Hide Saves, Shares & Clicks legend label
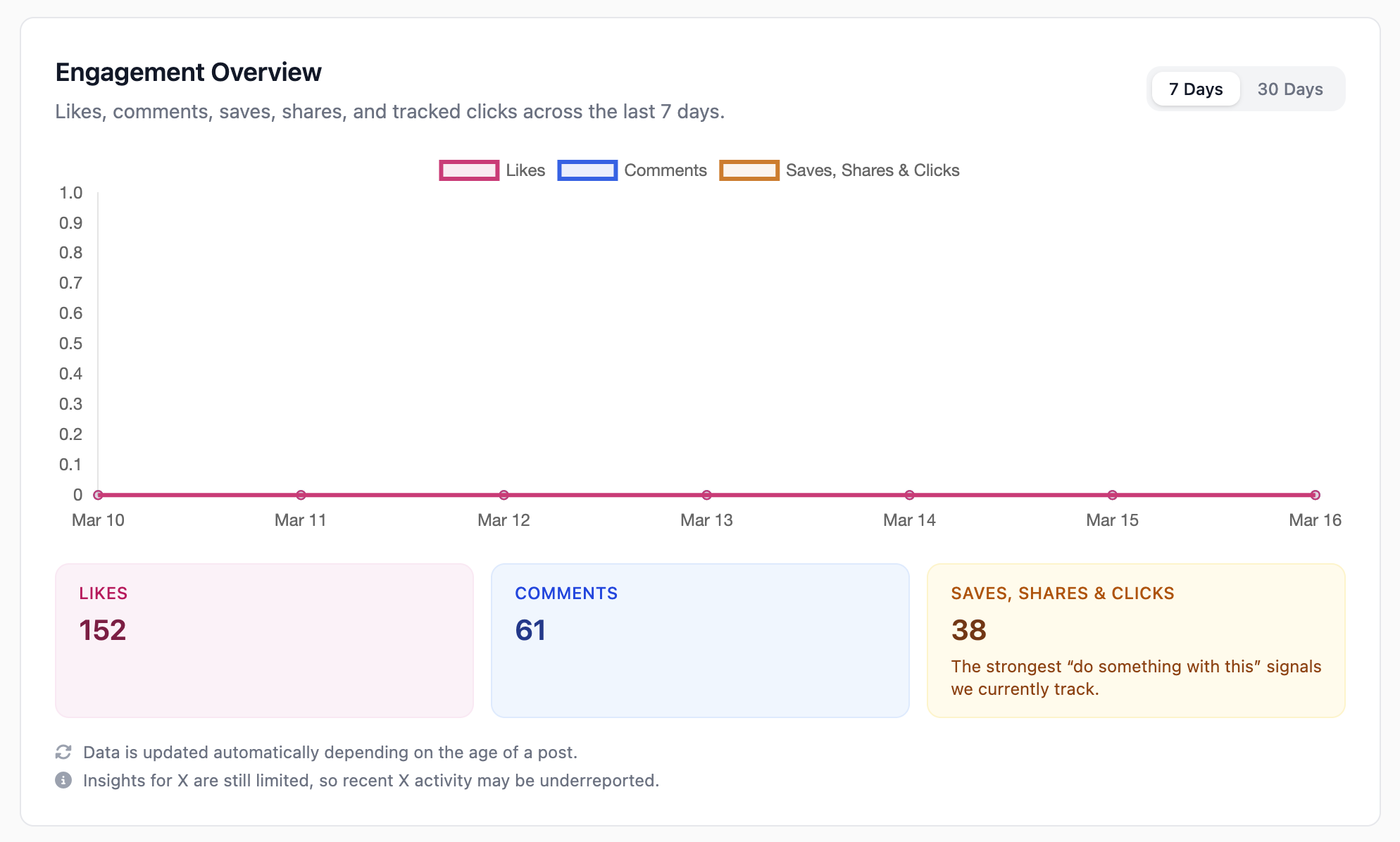1400x842 pixels. coord(872,170)
